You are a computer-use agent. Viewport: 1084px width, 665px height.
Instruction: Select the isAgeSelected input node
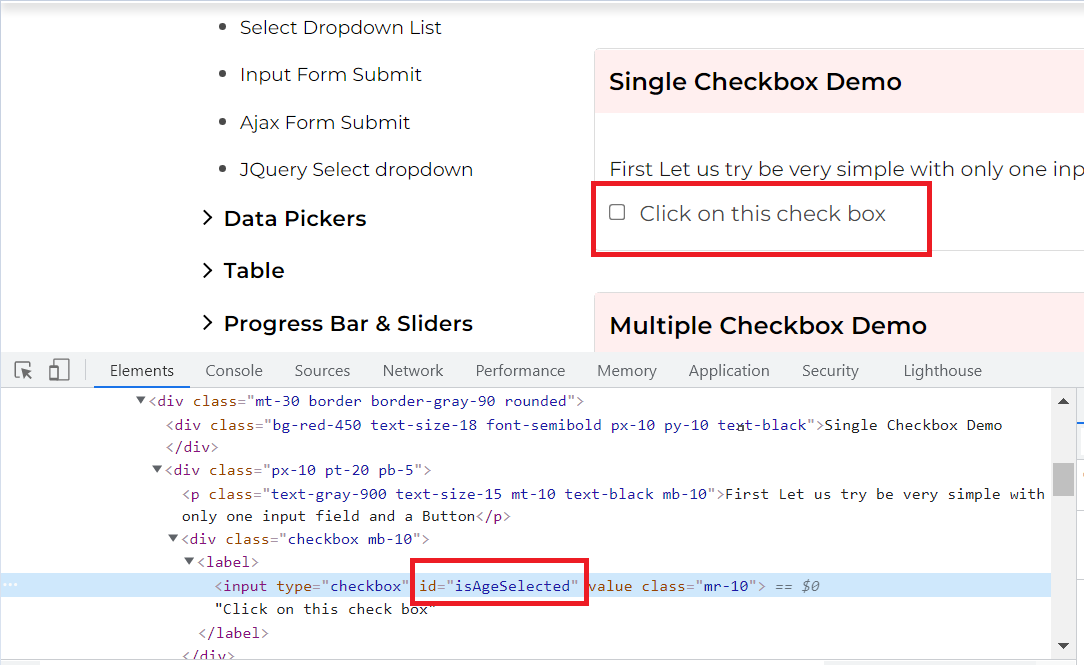pyautogui.click(x=499, y=585)
